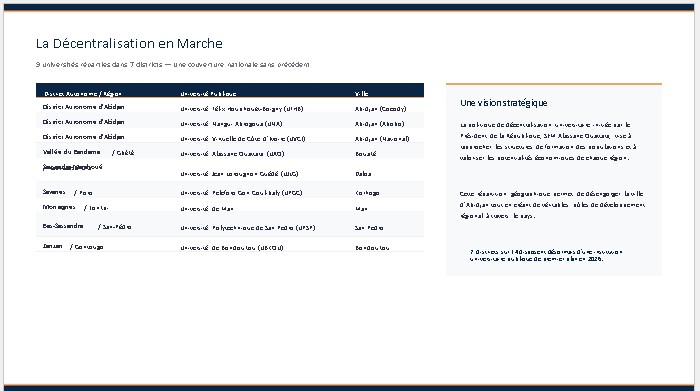Viewport: 700px width, 391px height.
Task: Click the 'Bouaké' city cell
Action: 366,154
